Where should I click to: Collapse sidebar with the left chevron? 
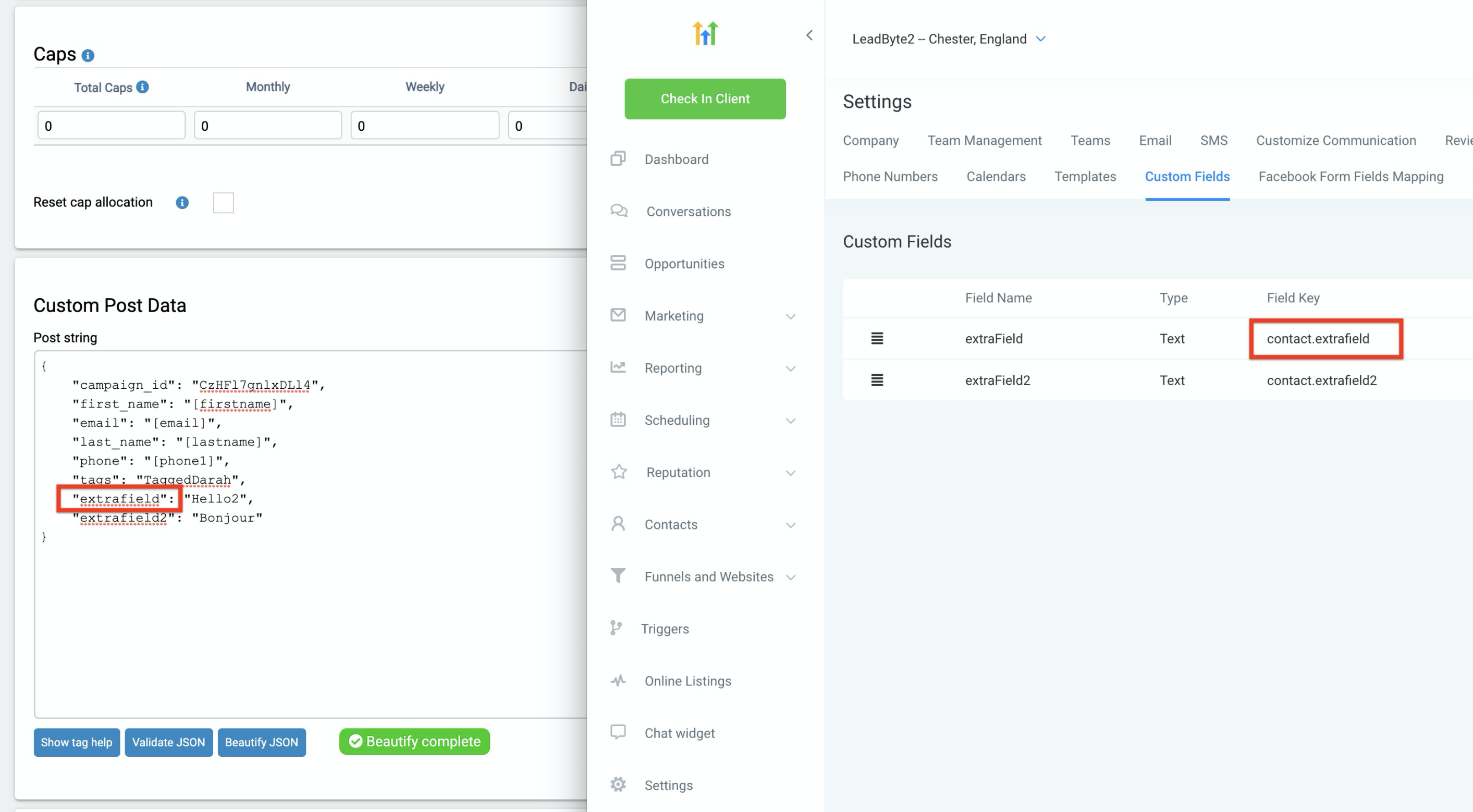coord(809,35)
